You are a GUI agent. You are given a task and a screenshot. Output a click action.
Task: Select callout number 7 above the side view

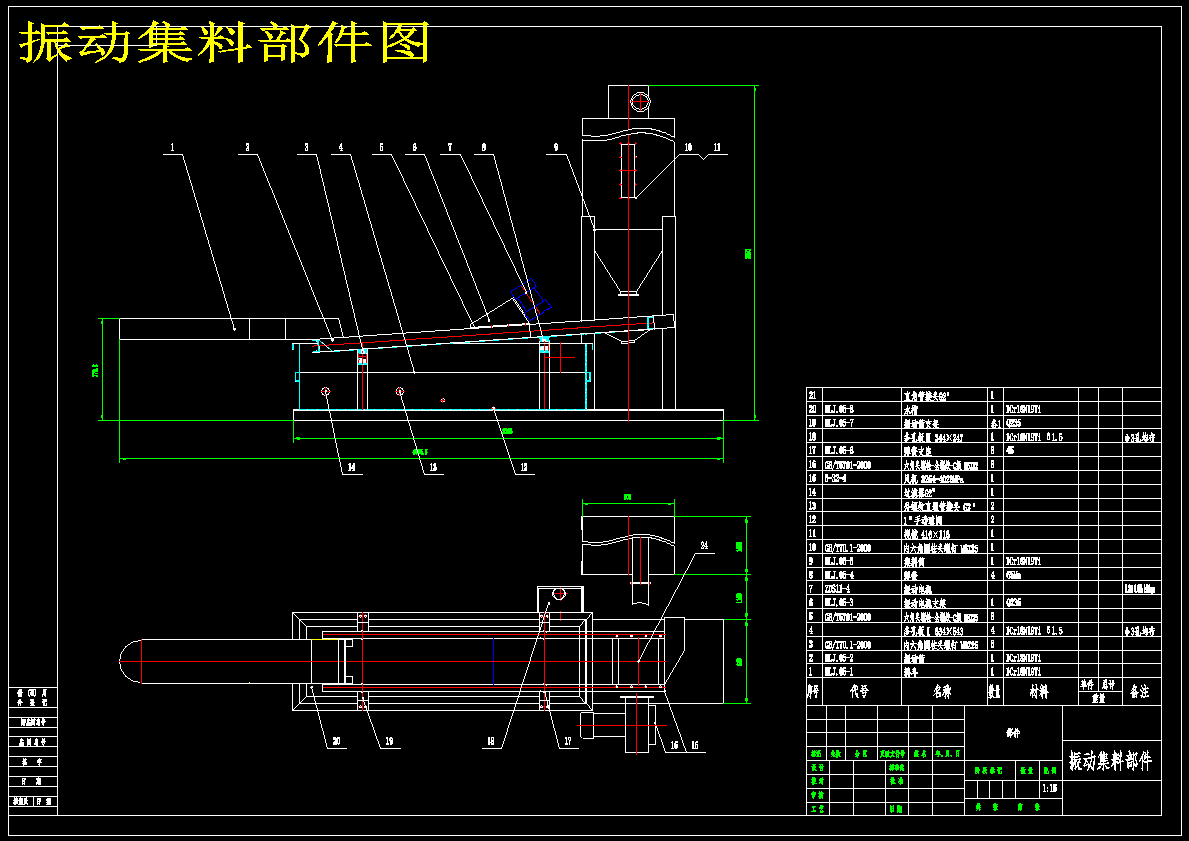(x=450, y=147)
